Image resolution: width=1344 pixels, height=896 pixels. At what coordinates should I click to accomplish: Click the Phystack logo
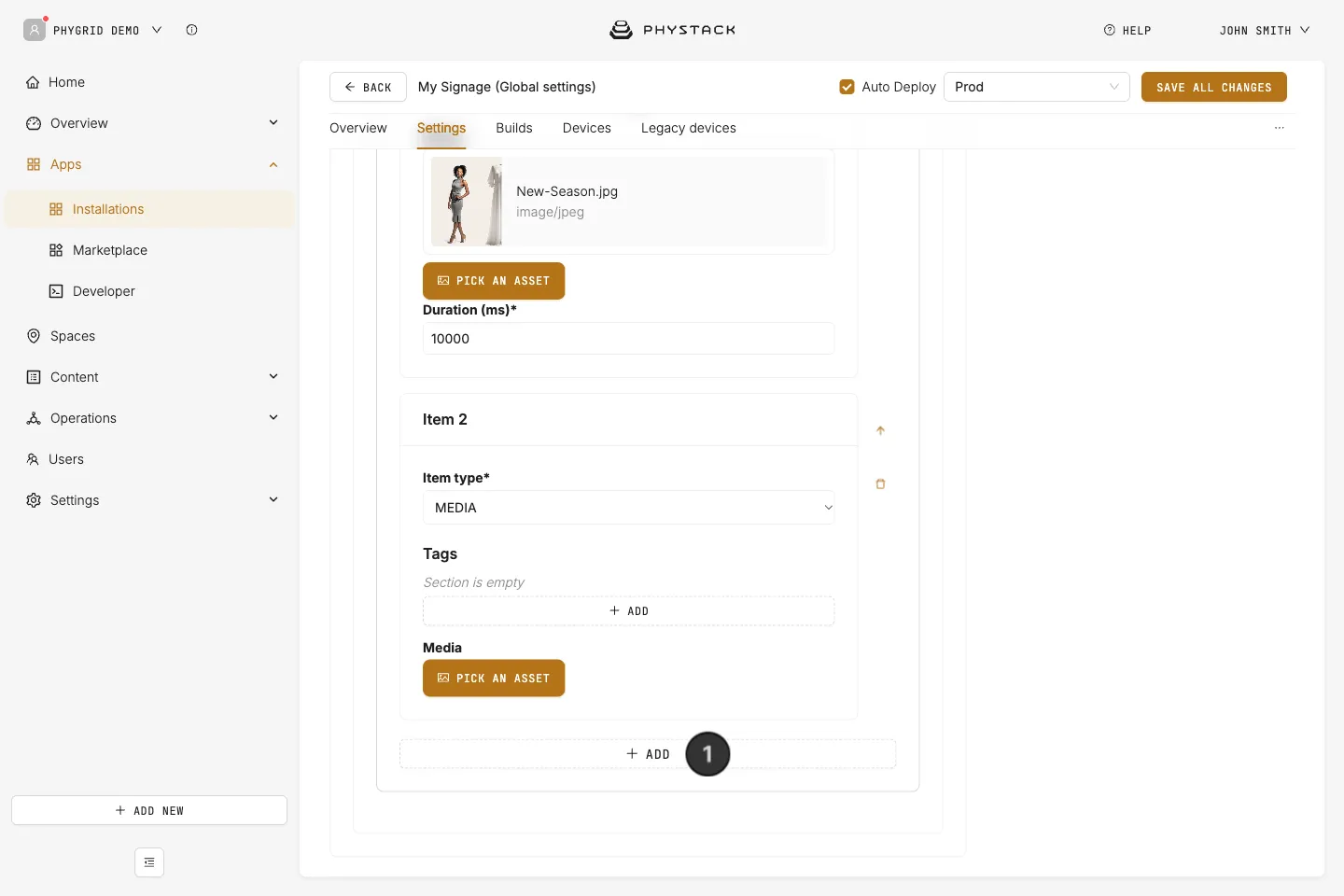[x=672, y=30]
